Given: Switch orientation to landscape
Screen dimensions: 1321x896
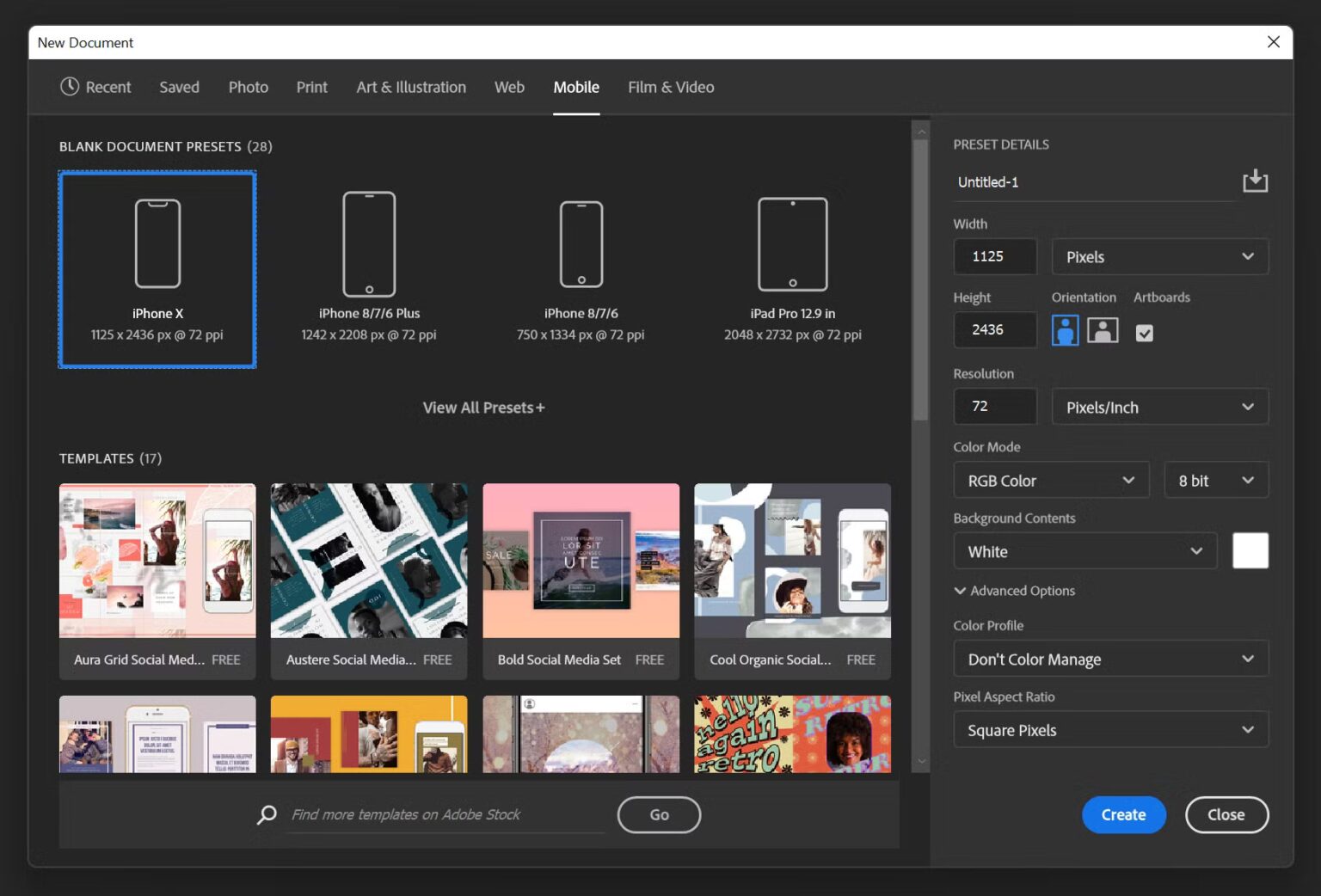Looking at the screenshot, I should tap(1102, 329).
